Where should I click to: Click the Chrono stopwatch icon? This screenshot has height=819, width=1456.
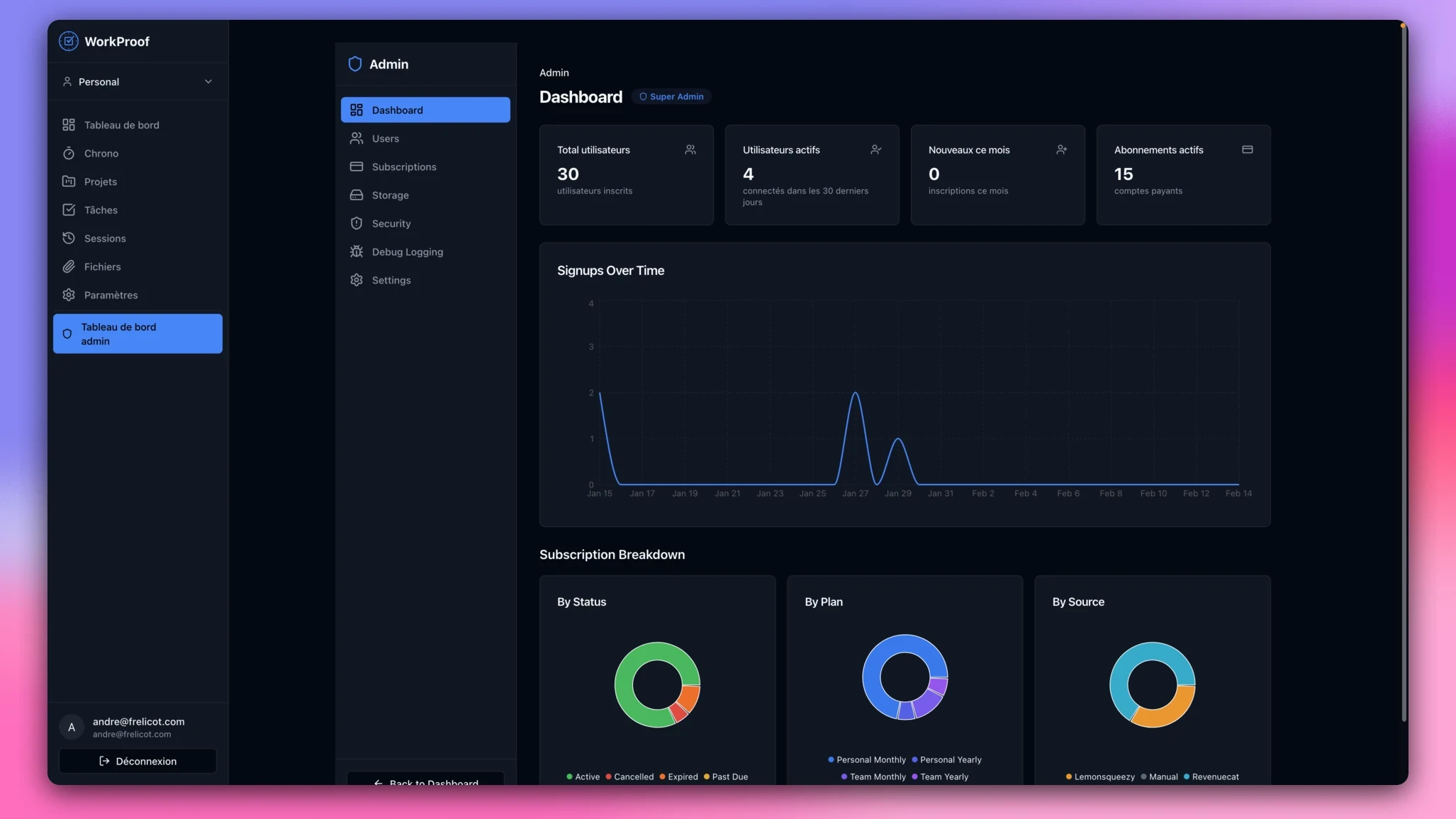point(69,153)
